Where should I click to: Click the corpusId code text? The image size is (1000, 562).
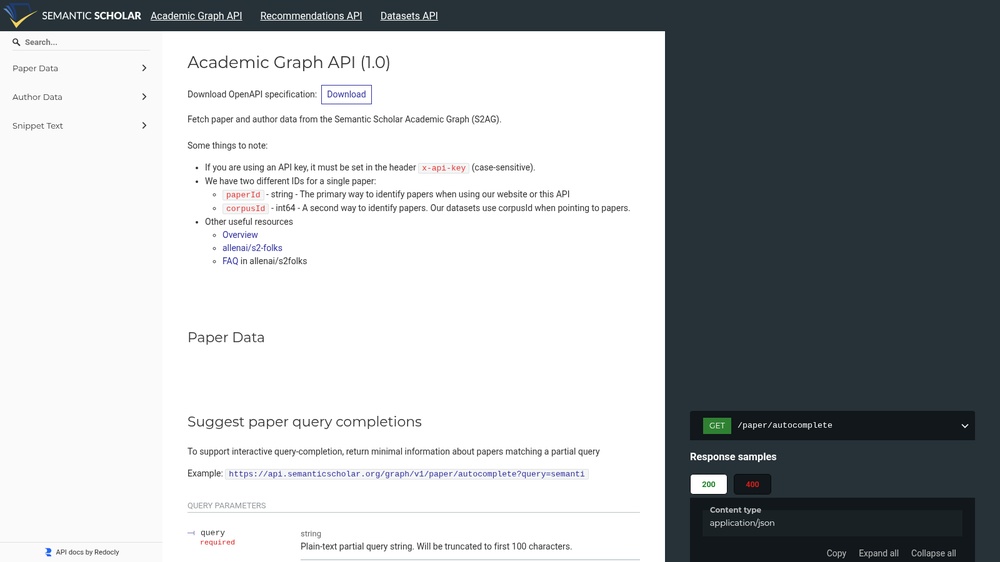(x=246, y=209)
